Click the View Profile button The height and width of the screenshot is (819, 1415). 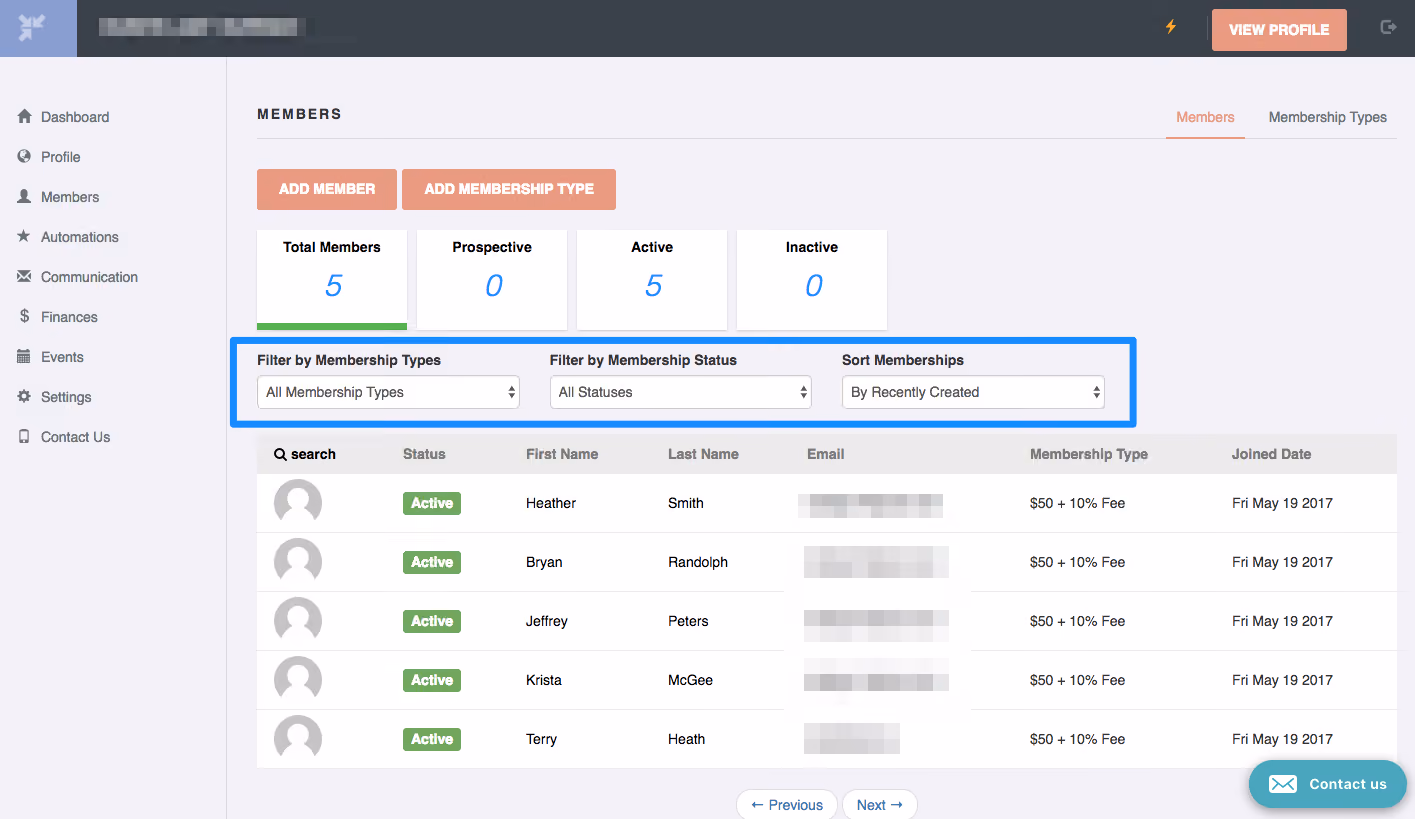coord(1279,30)
